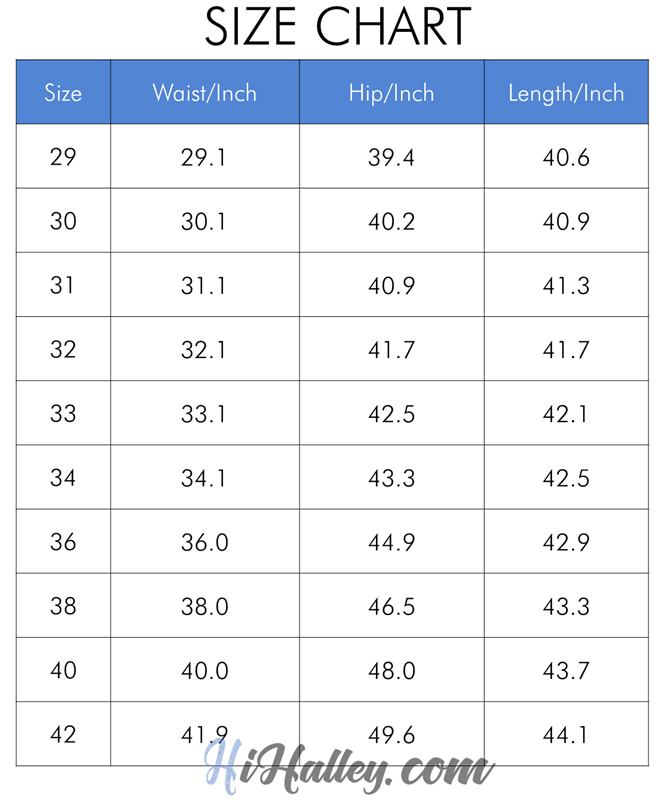This screenshot has height=800, width=669.
Task: Click size 38 in the Size column
Action: 63,605
